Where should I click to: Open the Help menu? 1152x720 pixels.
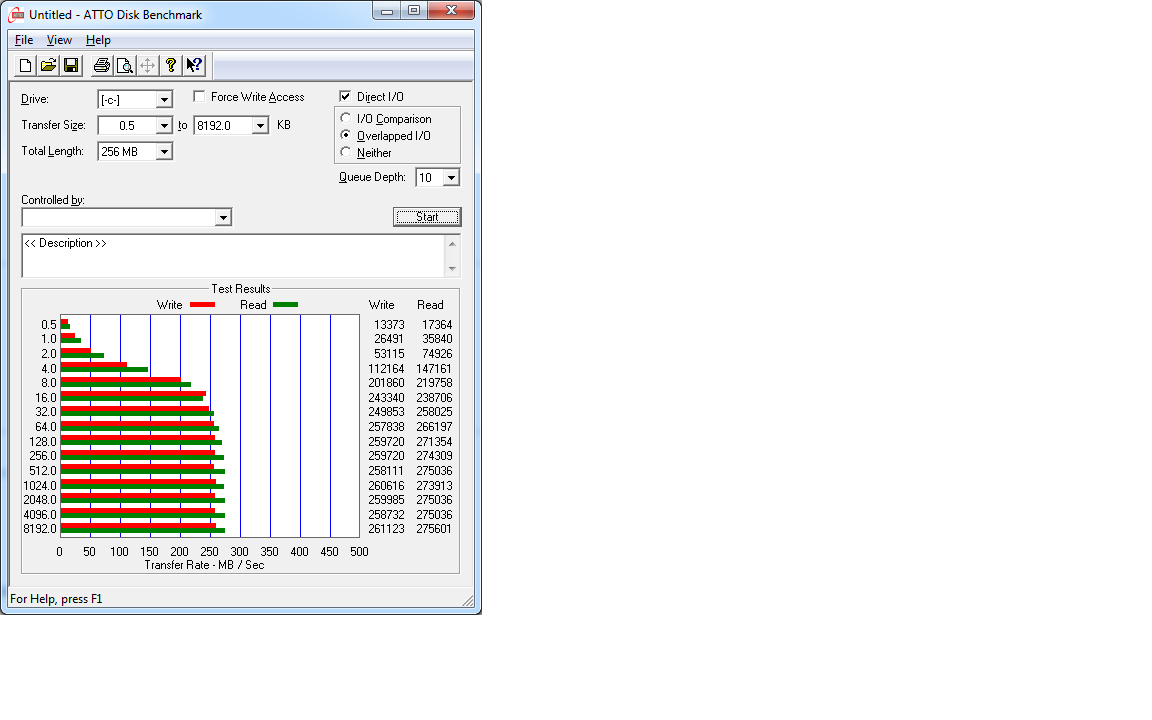point(98,40)
